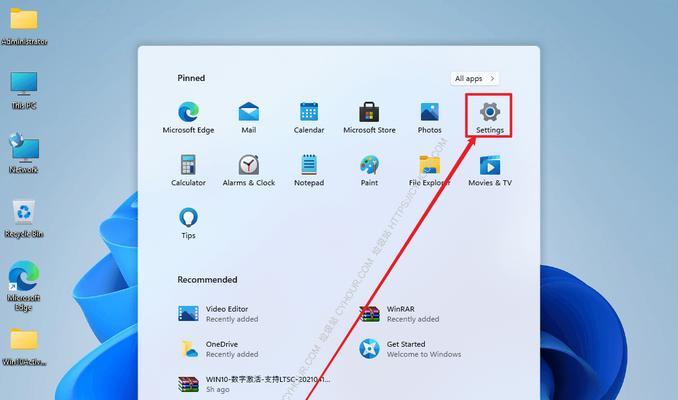
Task: Open the Tips app
Action: click(x=188, y=223)
